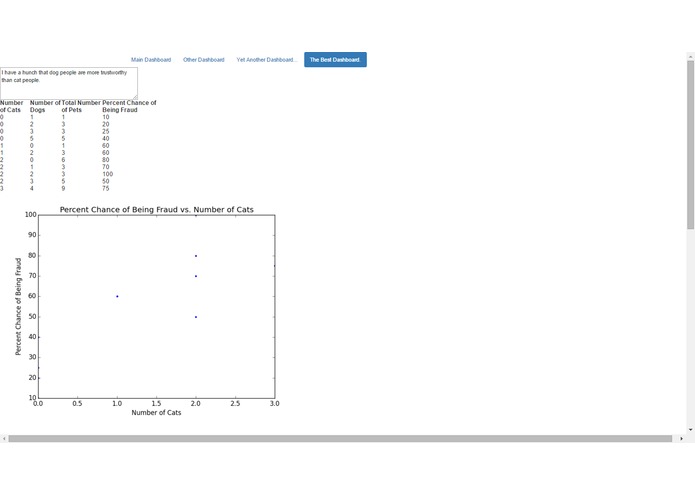Click the total pets value 9

point(63,188)
